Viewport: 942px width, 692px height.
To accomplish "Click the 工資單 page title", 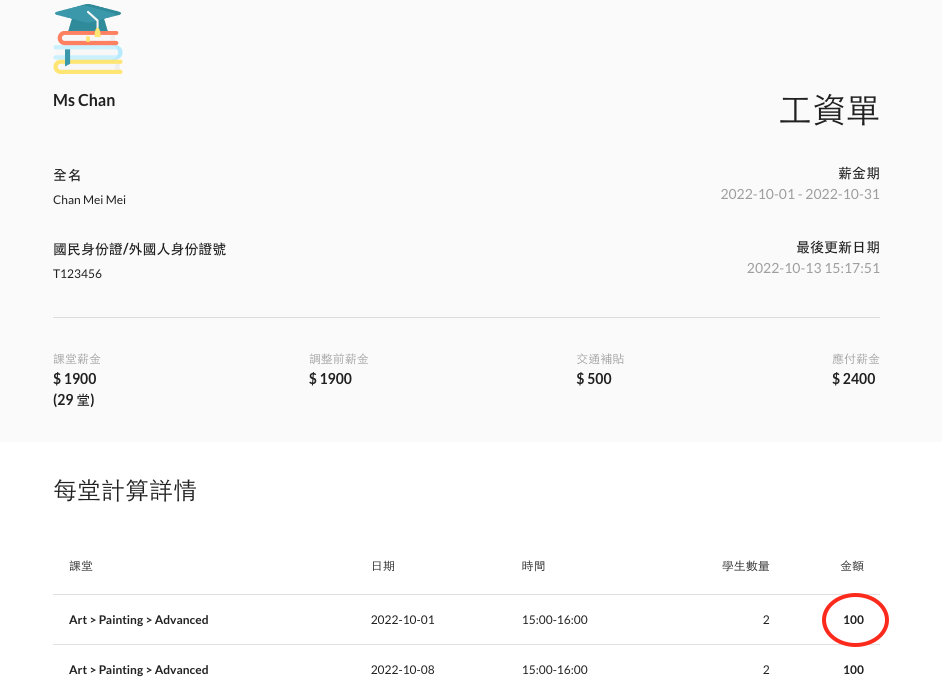I will [x=829, y=111].
